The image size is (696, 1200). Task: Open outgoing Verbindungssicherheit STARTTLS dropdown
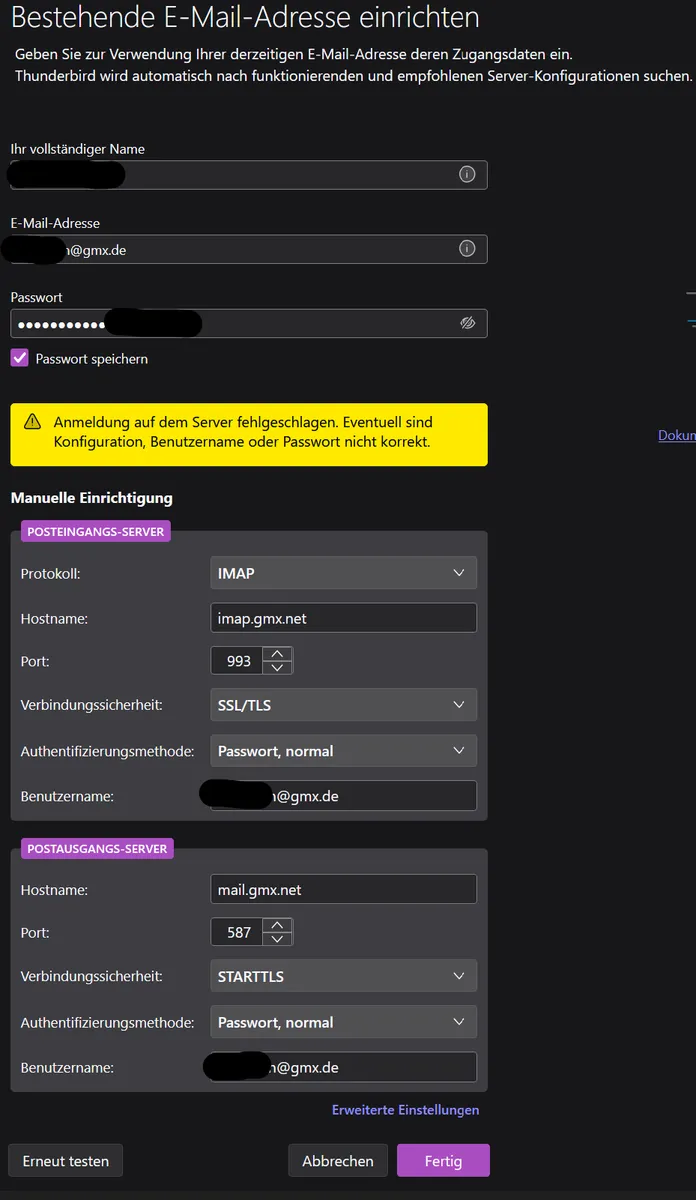click(344, 976)
